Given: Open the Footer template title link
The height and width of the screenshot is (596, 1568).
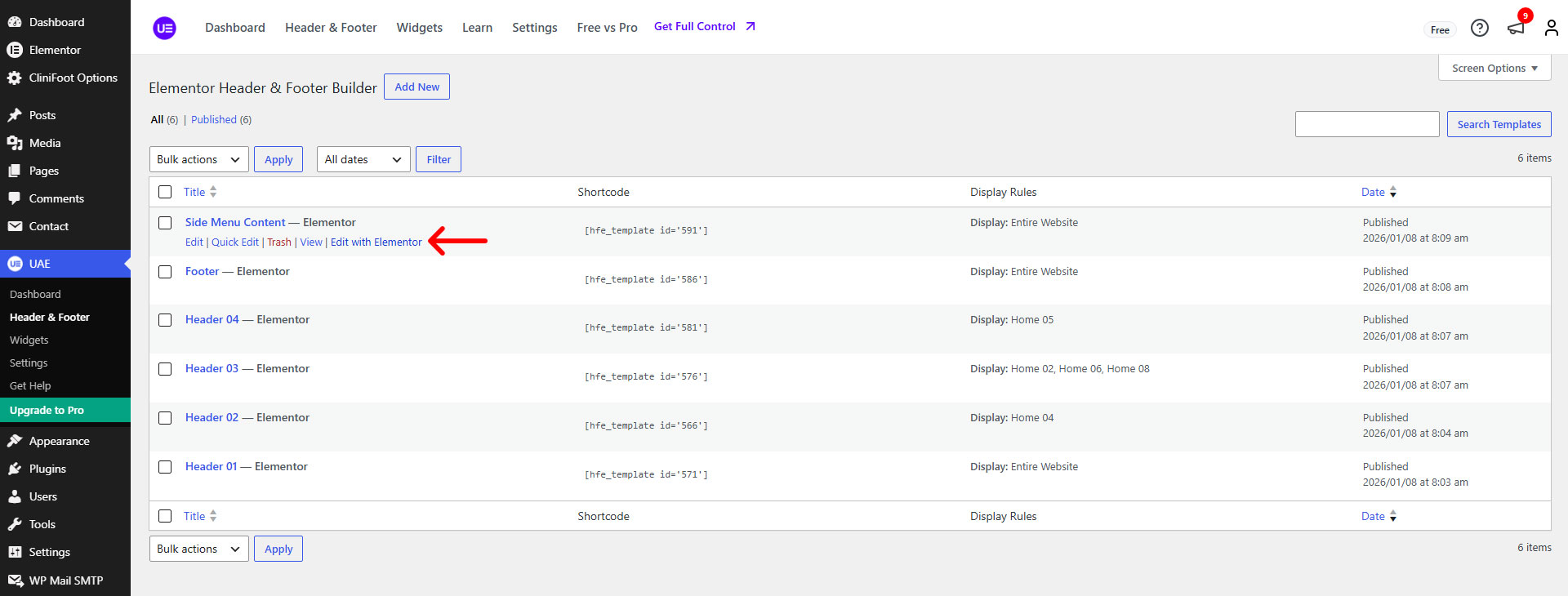Looking at the screenshot, I should (202, 272).
